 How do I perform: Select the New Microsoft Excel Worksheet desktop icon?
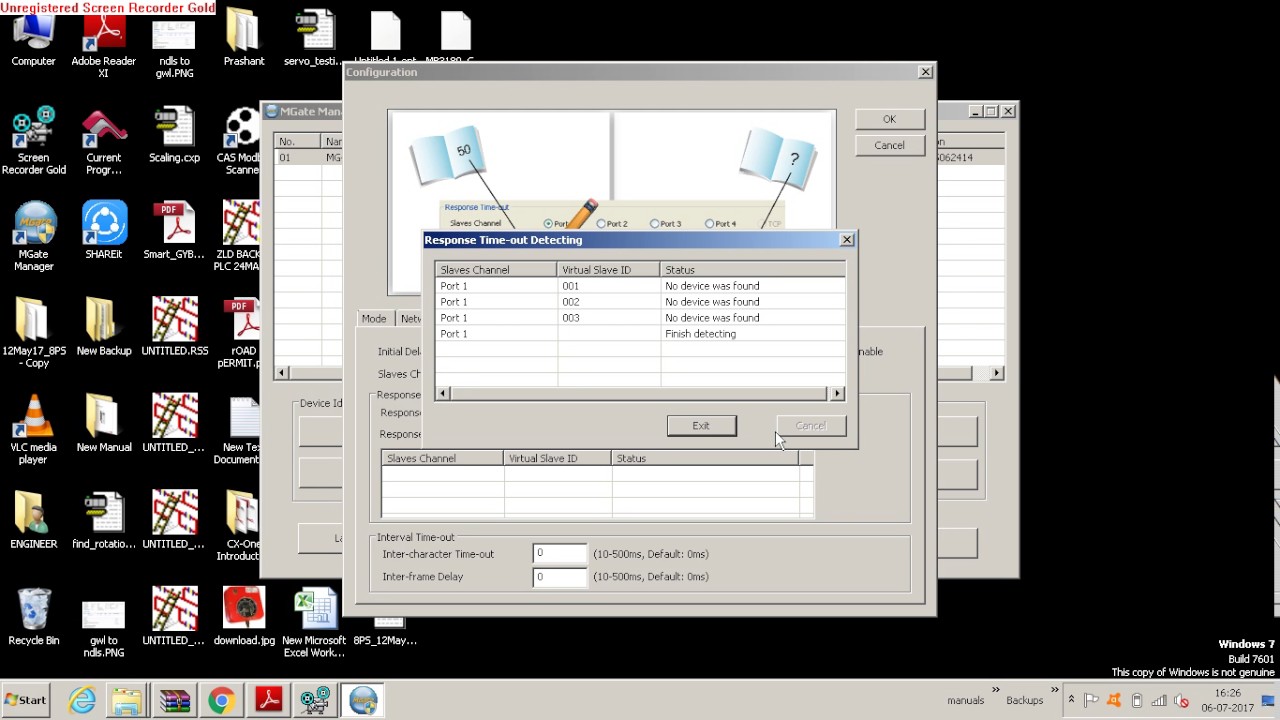[314, 623]
